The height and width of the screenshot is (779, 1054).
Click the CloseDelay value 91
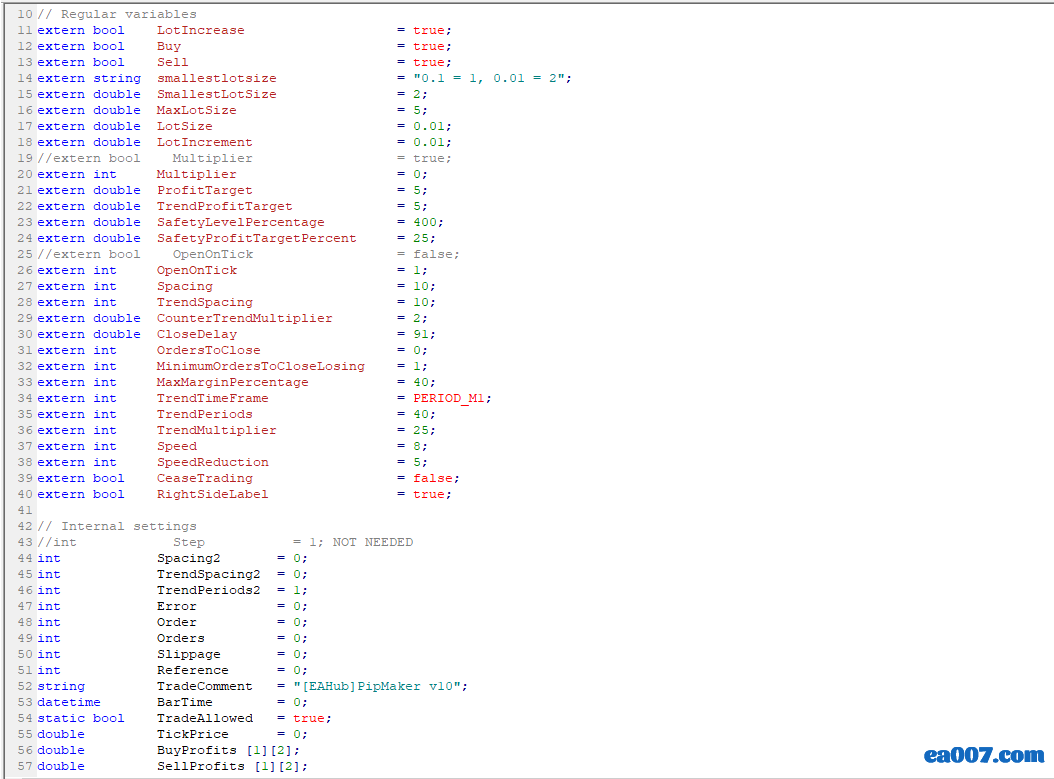point(423,334)
